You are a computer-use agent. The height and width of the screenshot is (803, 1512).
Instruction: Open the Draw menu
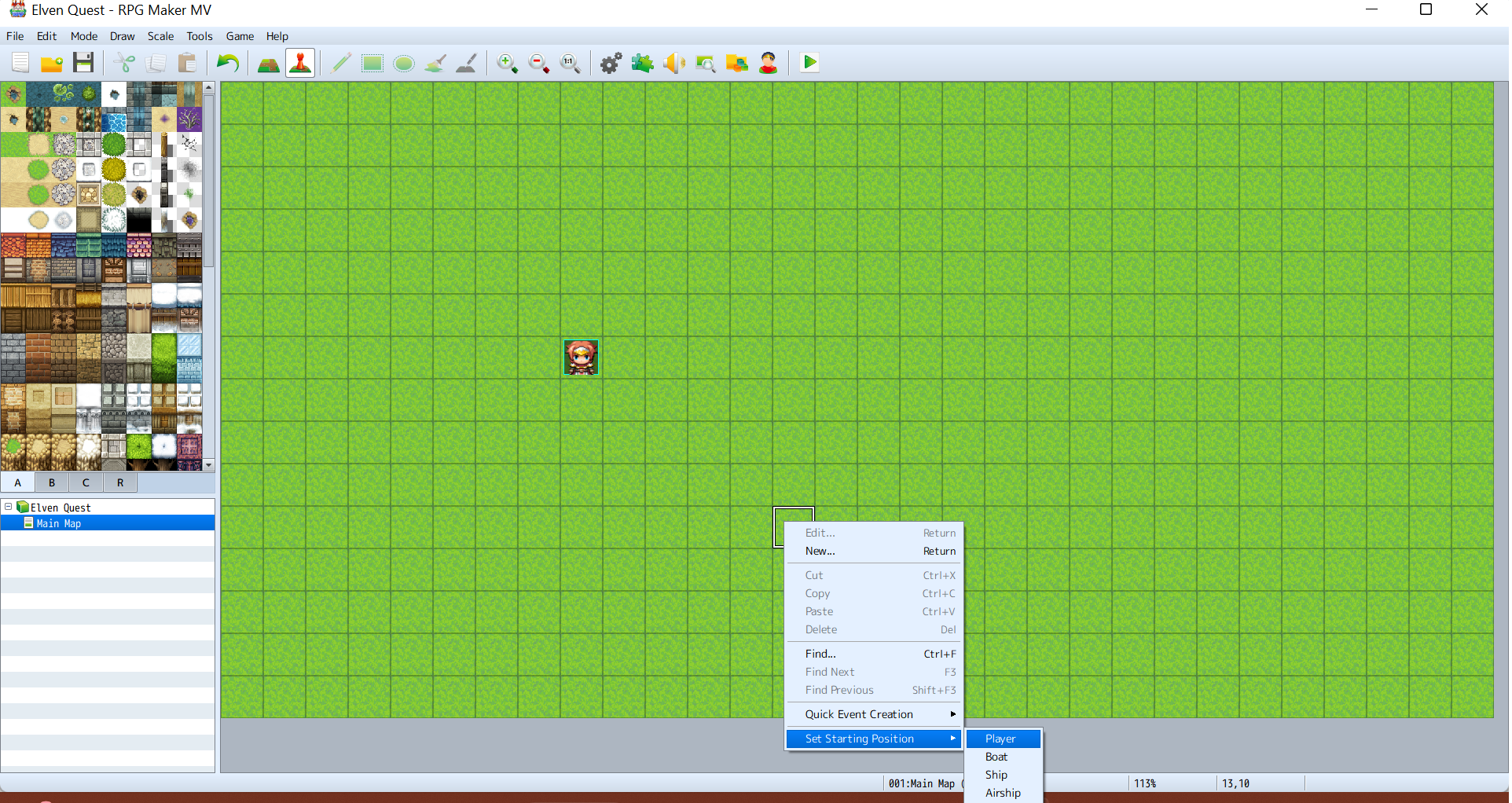coord(122,36)
